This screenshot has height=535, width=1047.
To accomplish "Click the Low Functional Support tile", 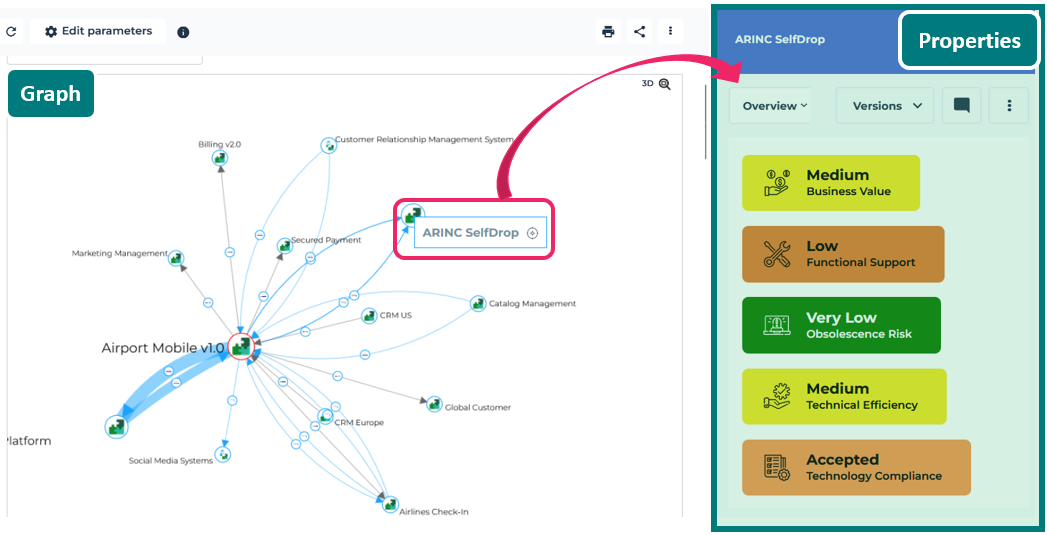I will pos(842,254).
